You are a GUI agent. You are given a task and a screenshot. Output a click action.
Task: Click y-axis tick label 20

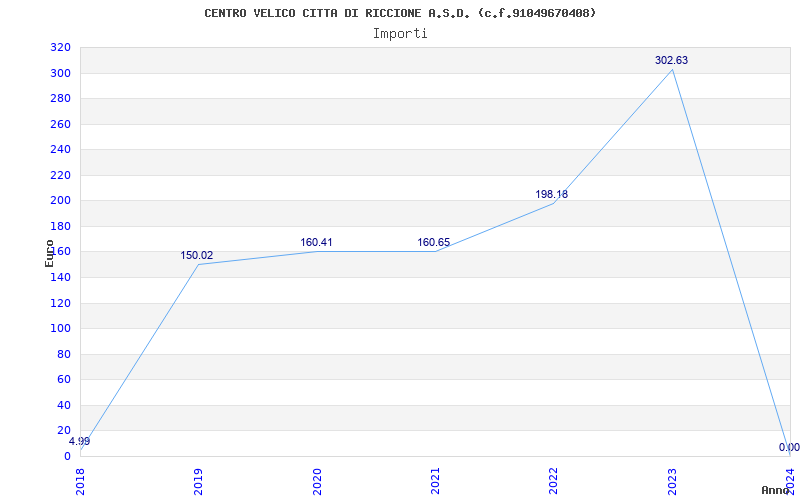click(x=64, y=431)
